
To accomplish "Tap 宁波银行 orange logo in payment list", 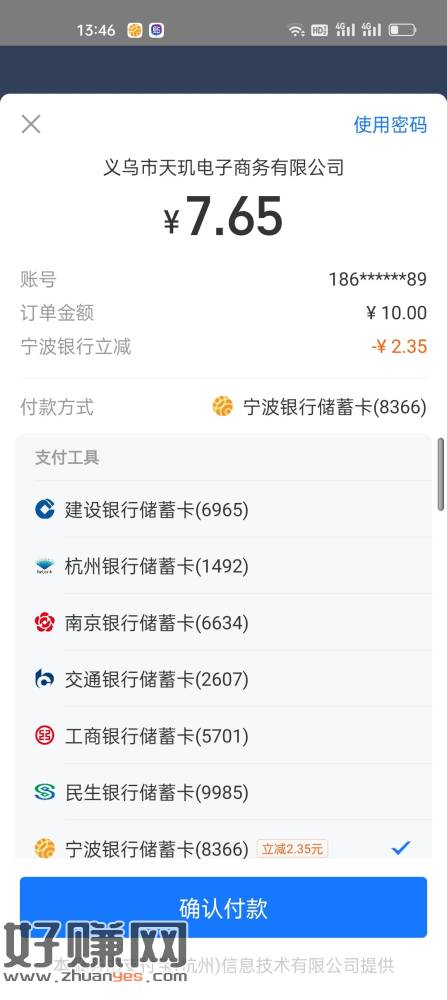I will [x=45, y=848].
